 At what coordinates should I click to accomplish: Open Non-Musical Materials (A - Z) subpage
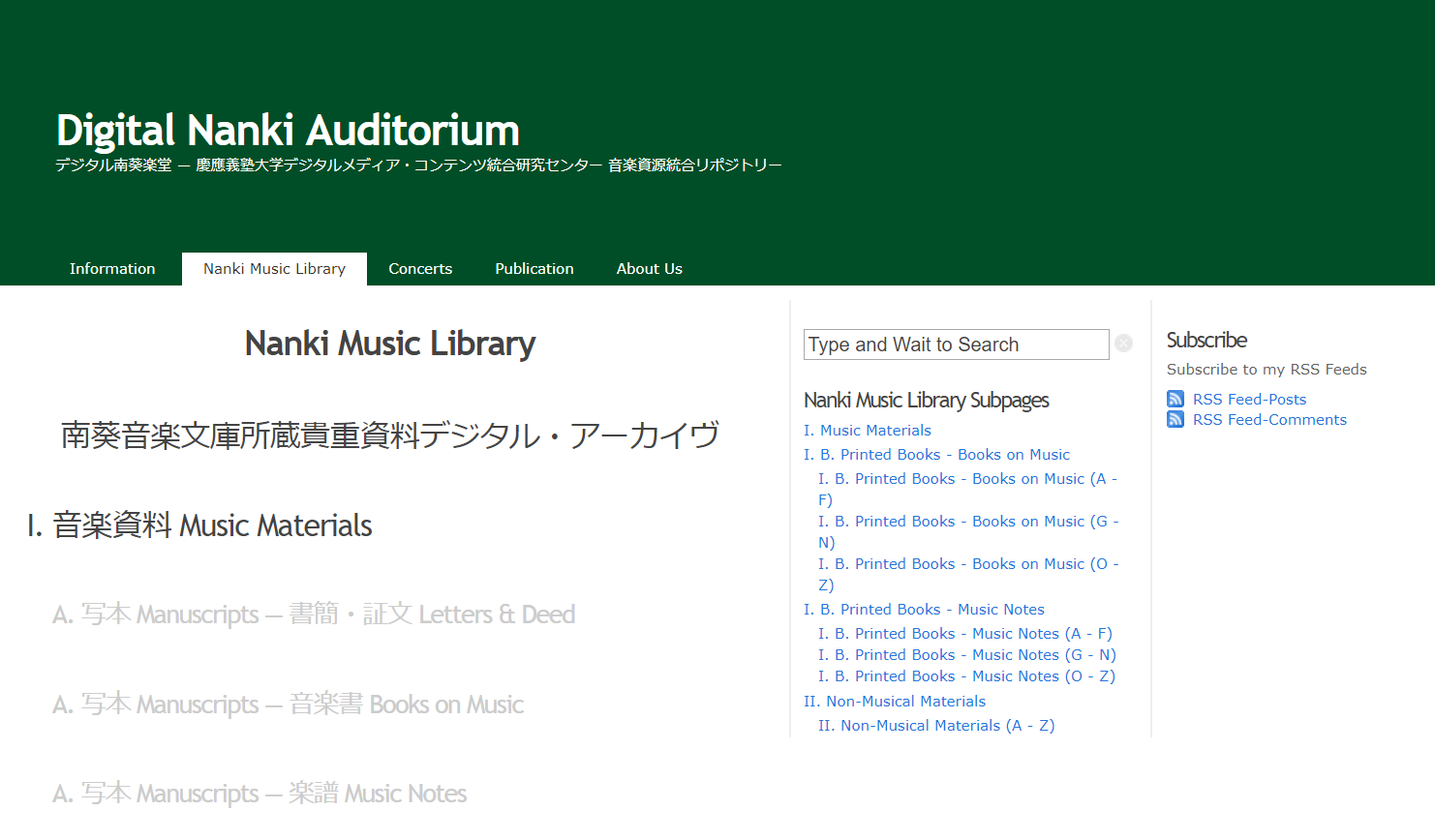(x=935, y=725)
